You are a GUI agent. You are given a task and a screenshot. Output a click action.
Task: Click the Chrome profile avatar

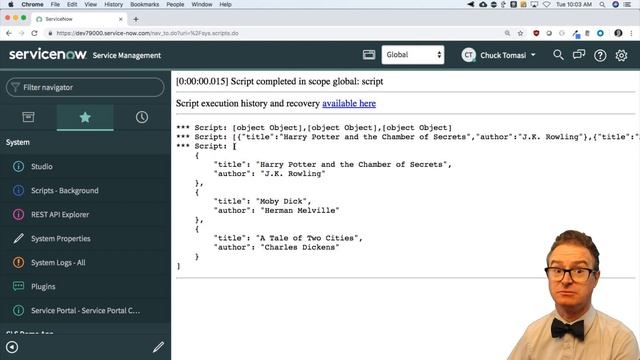coord(618,33)
